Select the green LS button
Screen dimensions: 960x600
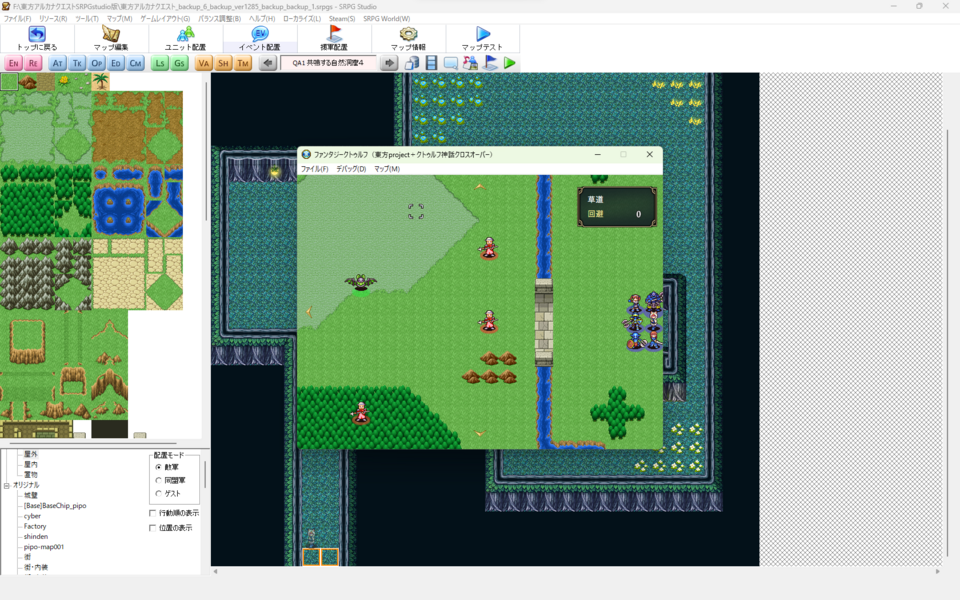tap(160, 63)
